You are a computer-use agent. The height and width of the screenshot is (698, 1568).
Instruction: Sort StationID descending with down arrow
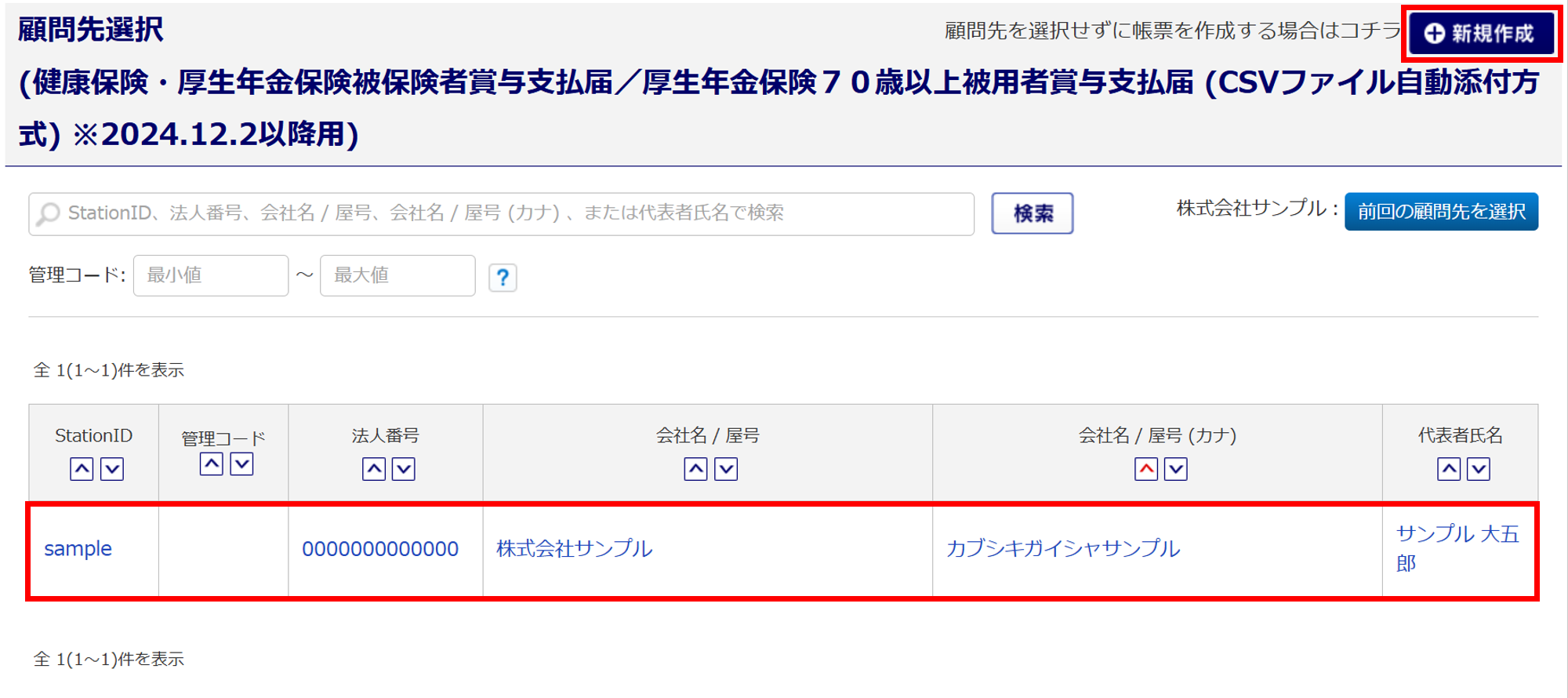click(x=112, y=469)
